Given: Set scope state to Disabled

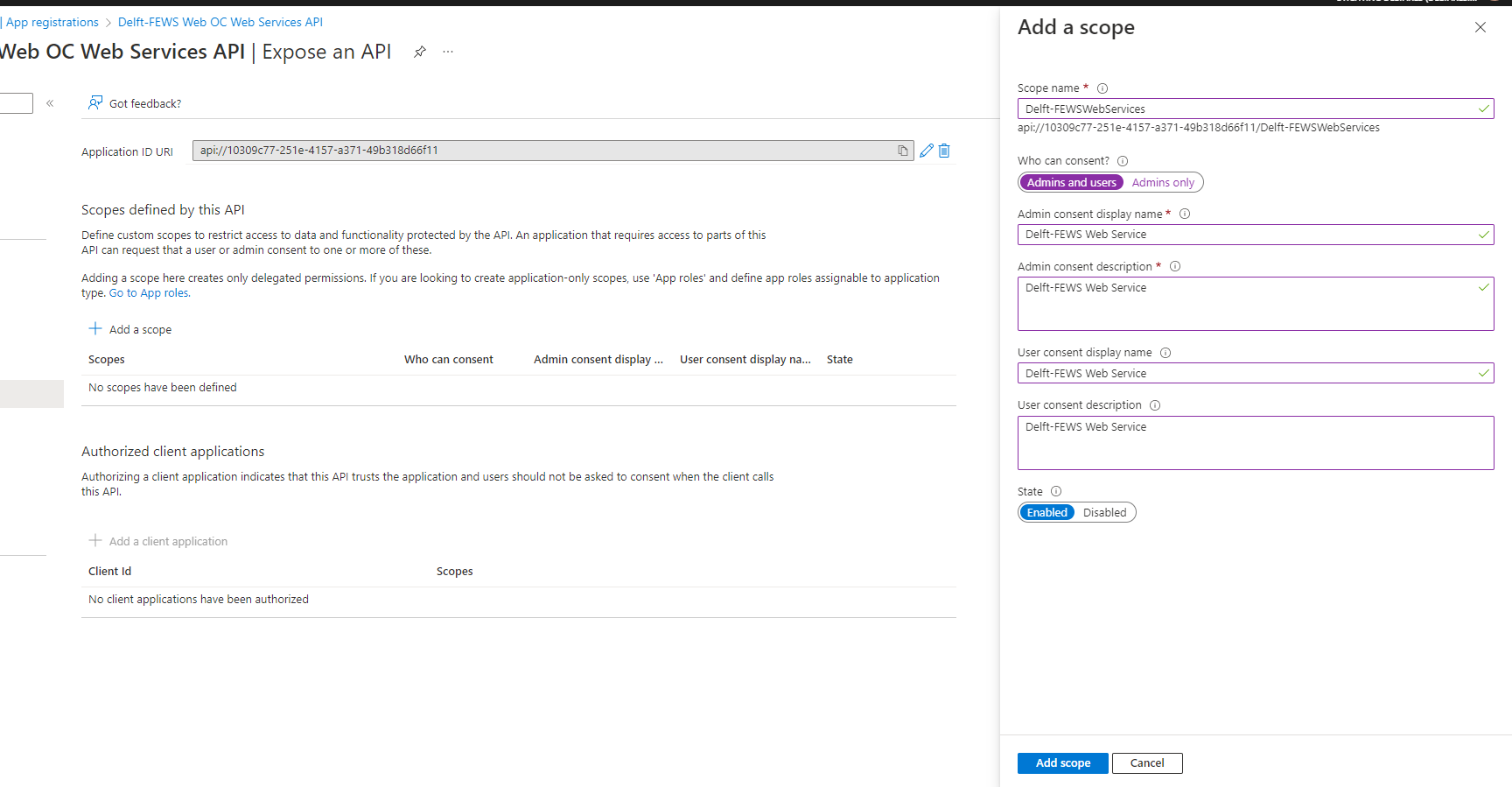Looking at the screenshot, I should 1104,512.
